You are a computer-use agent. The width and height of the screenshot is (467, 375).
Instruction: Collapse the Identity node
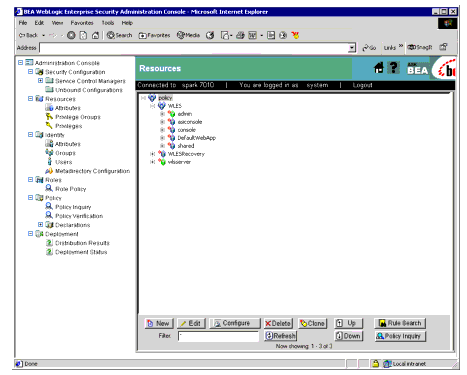click(x=30, y=134)
